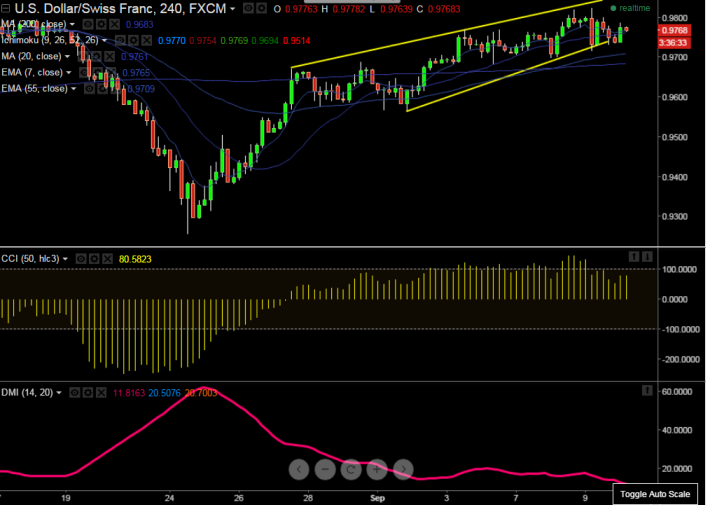Move the DMI pane up with the arrow icon
The height and width of the screenshot is (505, 706).
tap(647, 390)
